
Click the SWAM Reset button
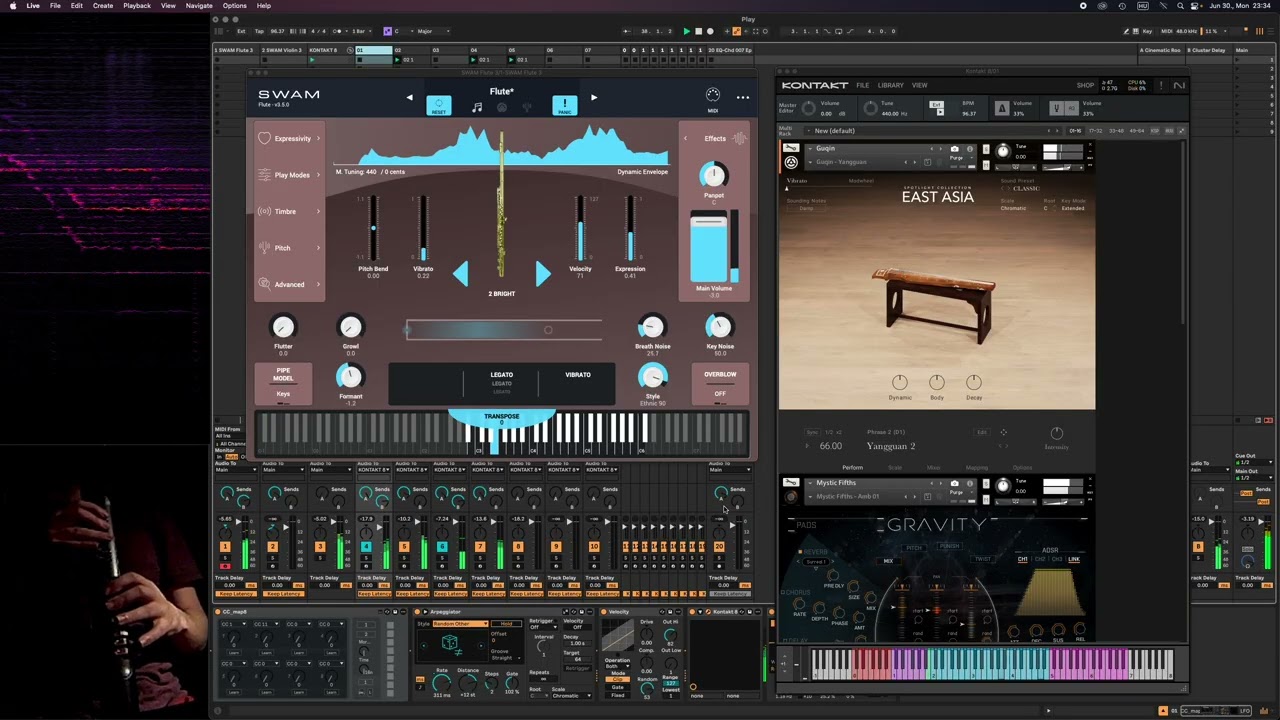coord(438,105)
